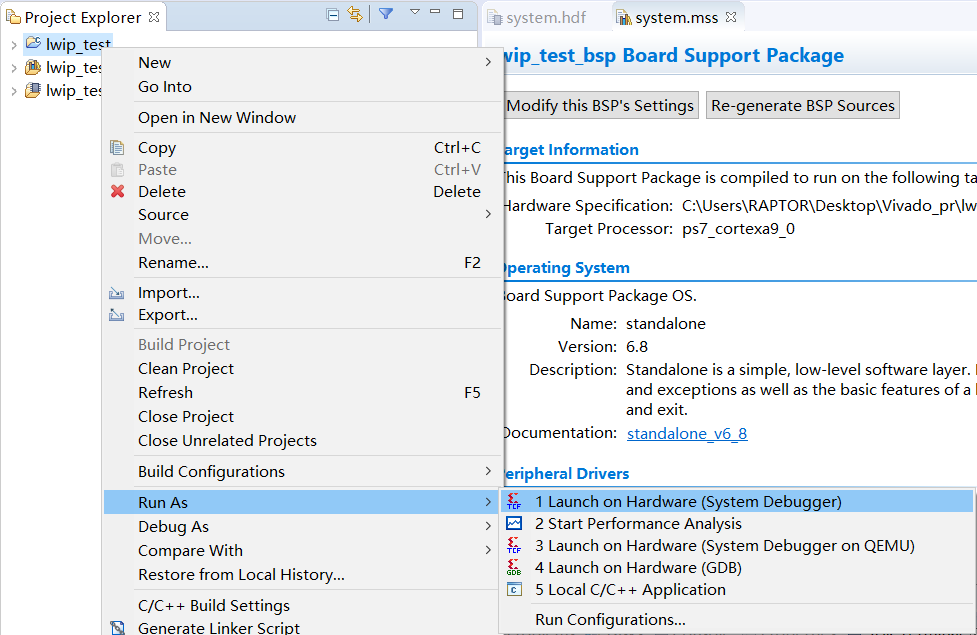
Task: Click the system.mss tab file icon
Action: pos(623,18)
